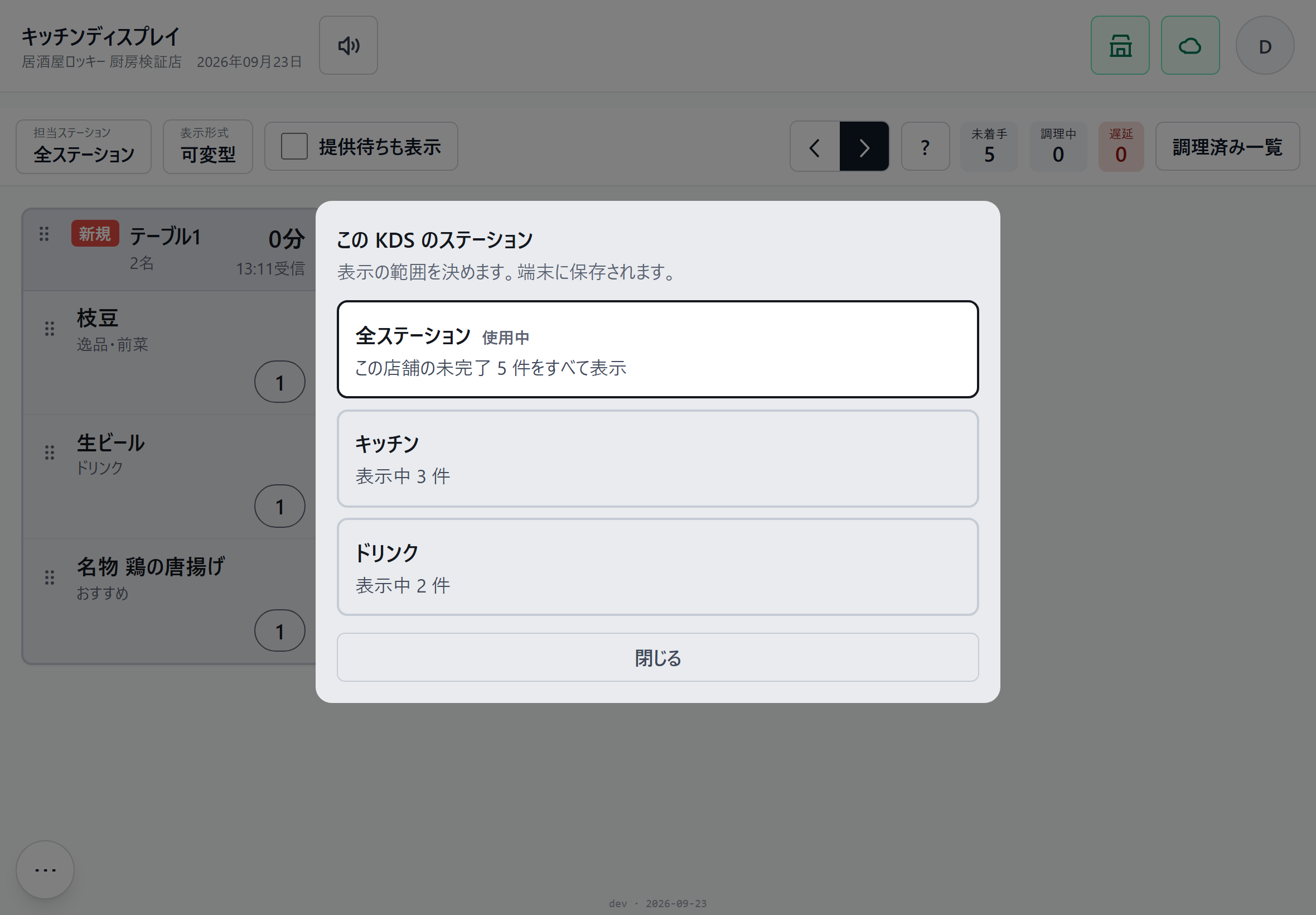Click the 調理中 0 counter
The height and width of the screenshot is (915, 1316).
tap(1058, 147)
